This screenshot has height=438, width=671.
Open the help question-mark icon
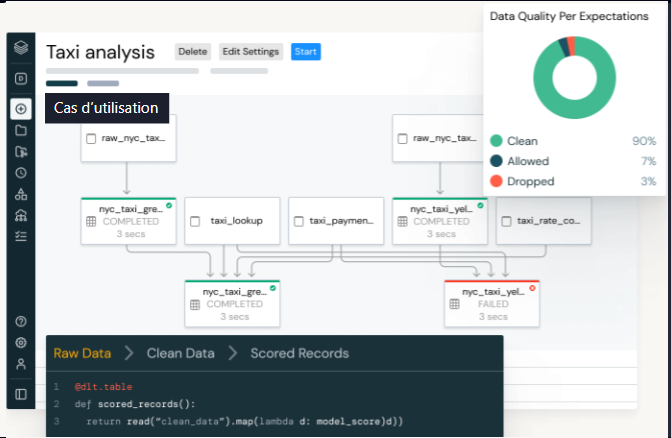pos(21,321)
